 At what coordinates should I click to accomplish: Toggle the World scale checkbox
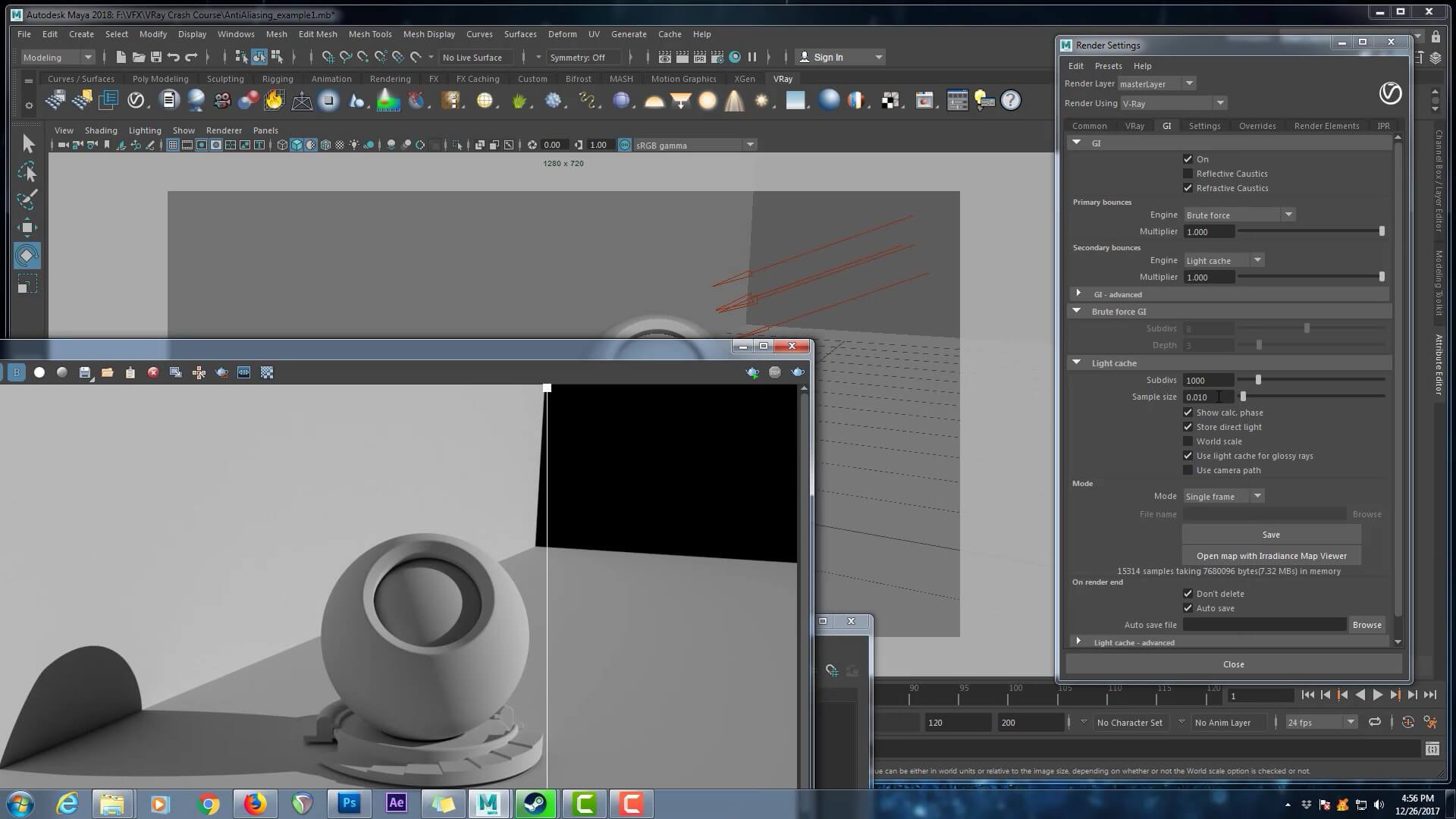point(1188,441)
